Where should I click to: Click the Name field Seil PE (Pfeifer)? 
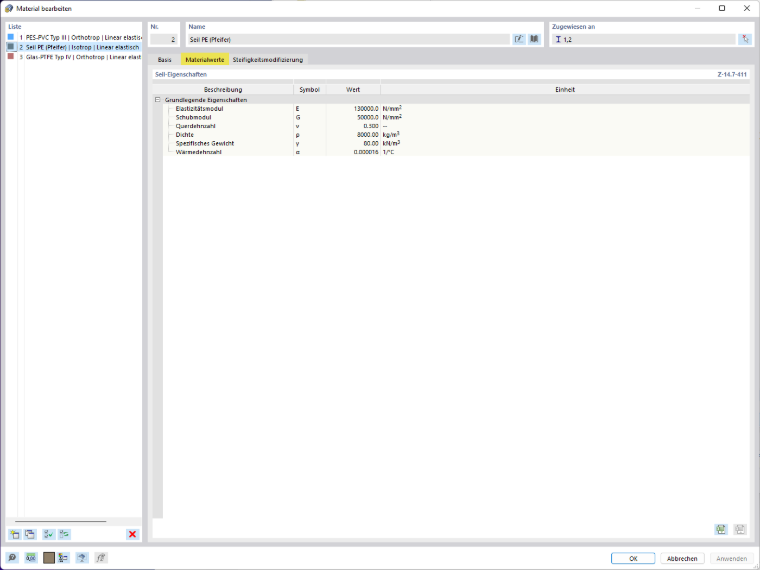[348, 40]
